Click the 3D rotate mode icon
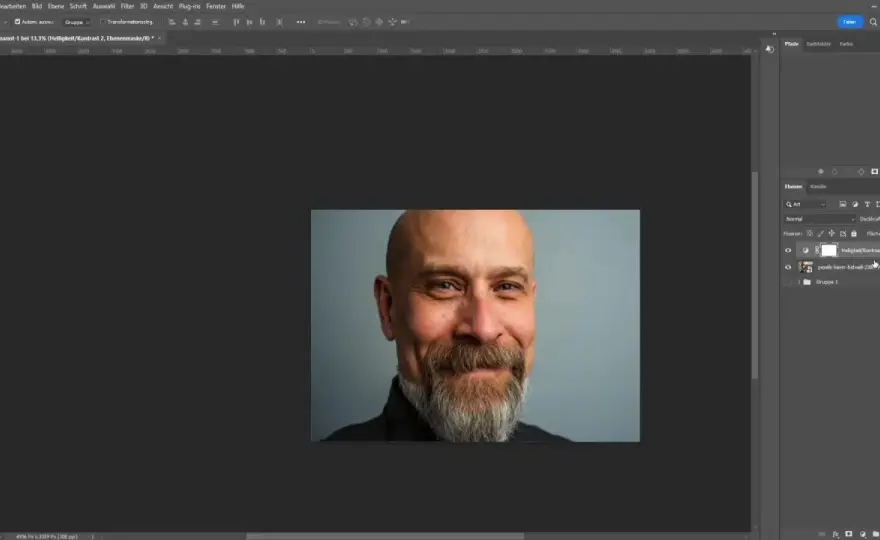This screenshot has height=540, width=880. coord(353,22)
